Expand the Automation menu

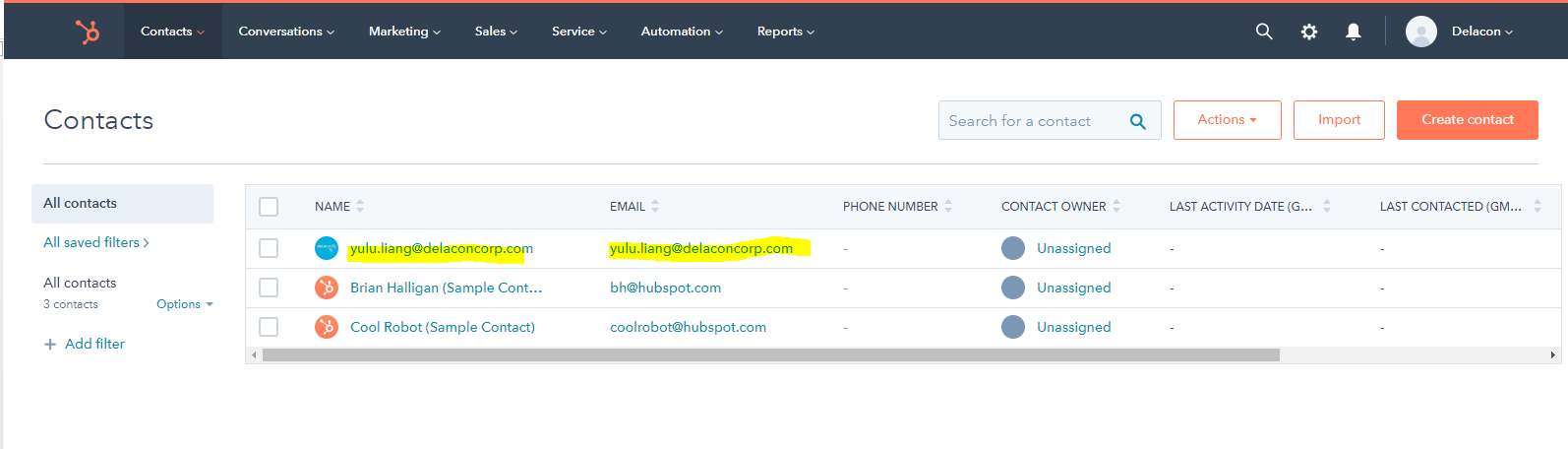pyautogui.click(x=682, y=32)
